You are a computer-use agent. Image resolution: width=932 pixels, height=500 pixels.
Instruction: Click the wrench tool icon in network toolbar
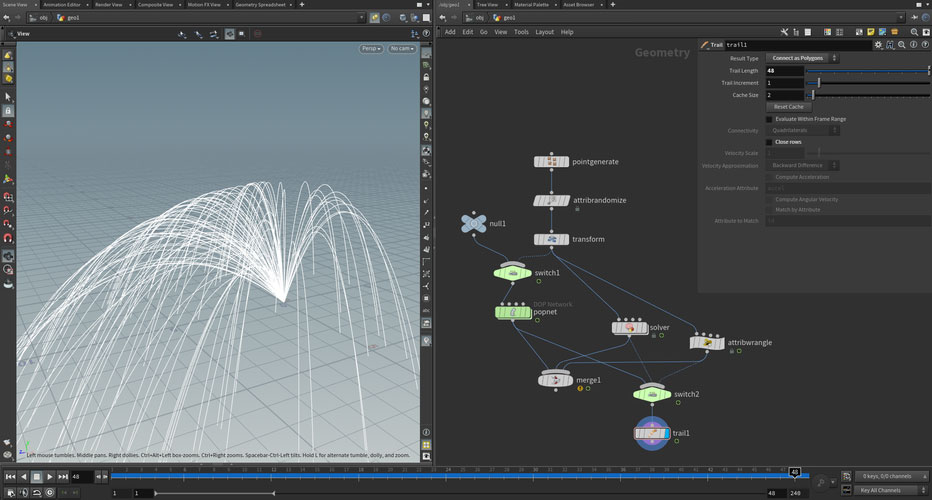pyautogui.click(x=784, y=32)
